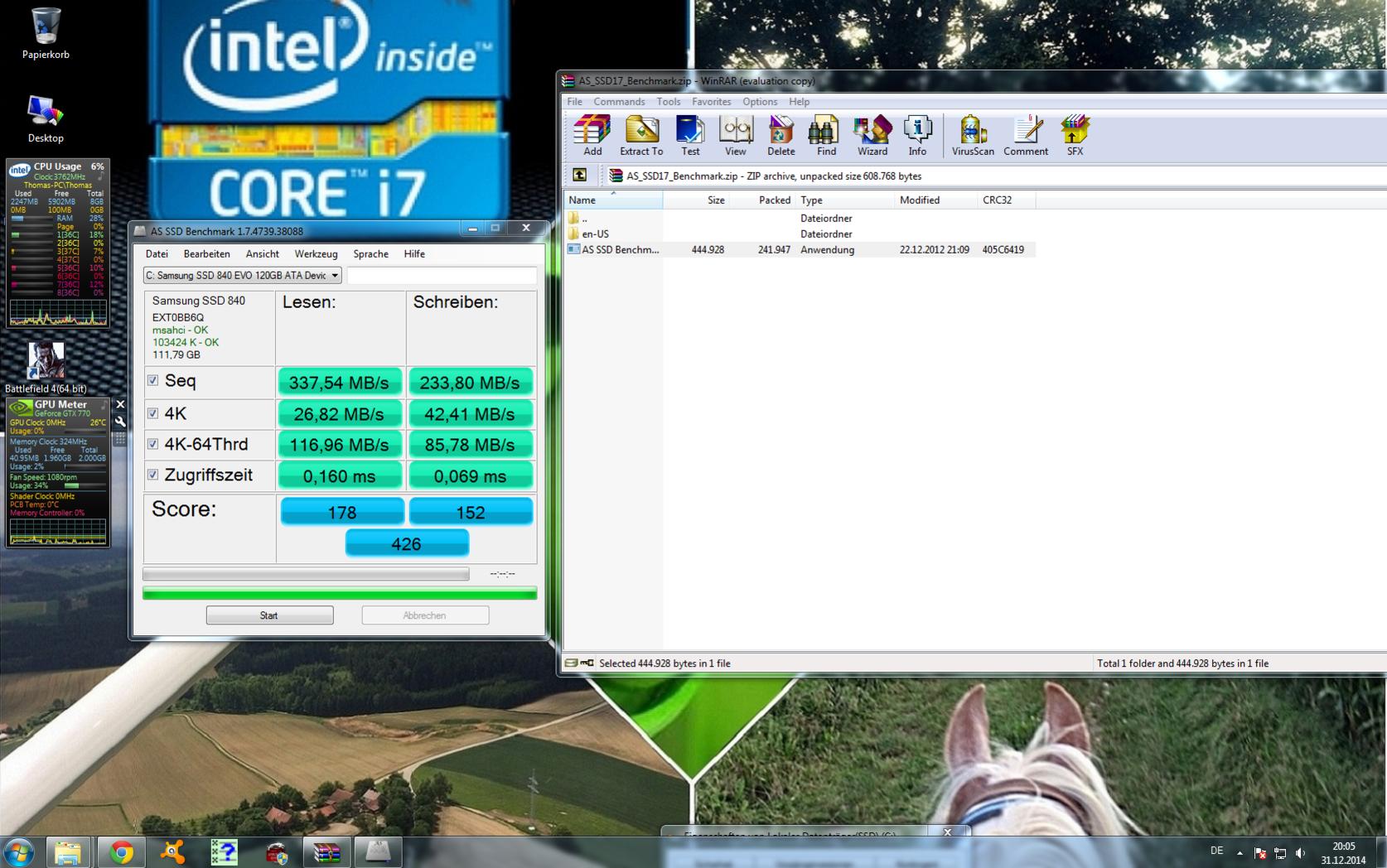Image resolution: width=1387 pixels, height=868 pixels.
Task: Open the Samsung SSD 840 EVO drive dropdown
Action: tap(243, 275)
